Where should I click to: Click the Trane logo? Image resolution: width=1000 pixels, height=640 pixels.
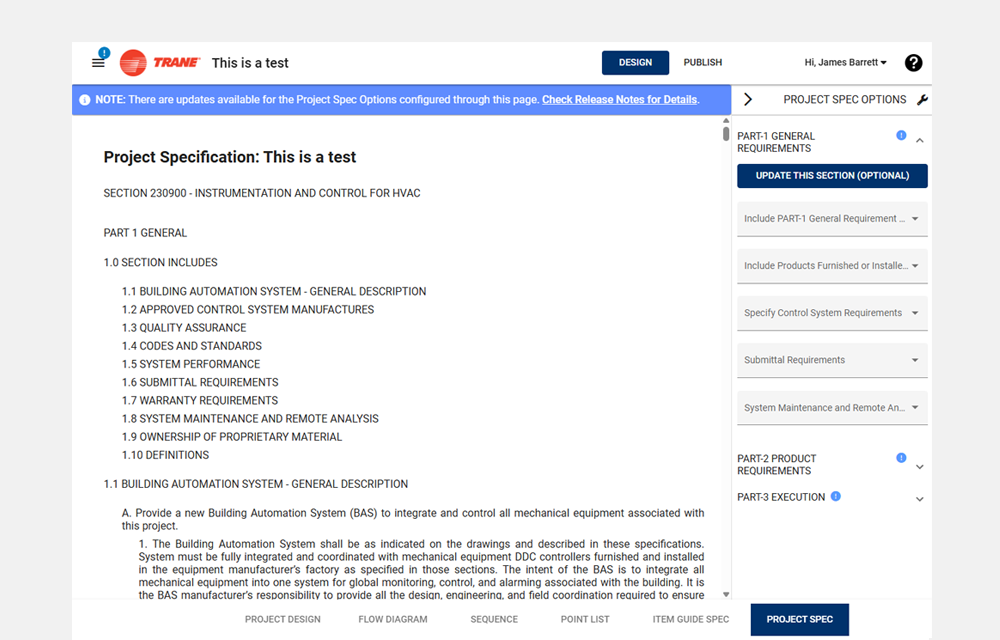pos(160,62)
